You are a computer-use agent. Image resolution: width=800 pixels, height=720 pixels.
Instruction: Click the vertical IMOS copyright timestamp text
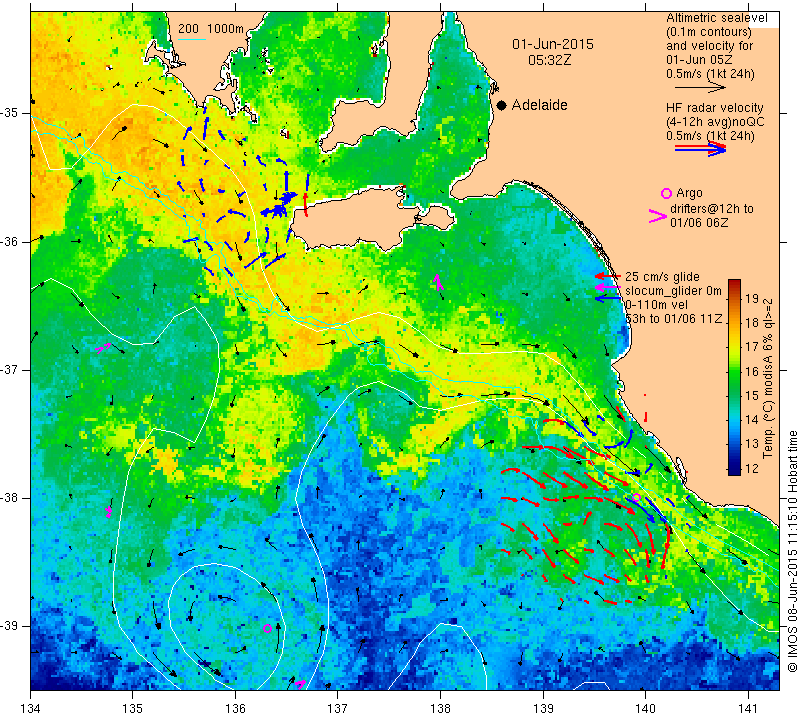tap(792, 551)
